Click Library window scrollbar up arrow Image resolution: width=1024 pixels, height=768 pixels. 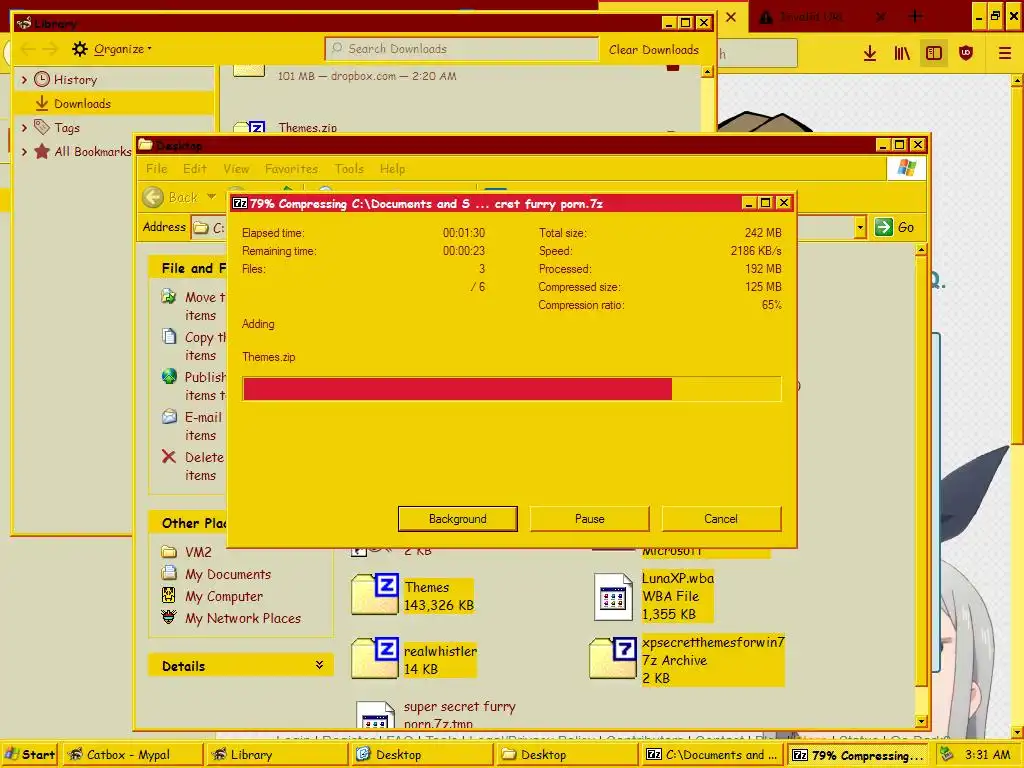(x=707, y=72)
